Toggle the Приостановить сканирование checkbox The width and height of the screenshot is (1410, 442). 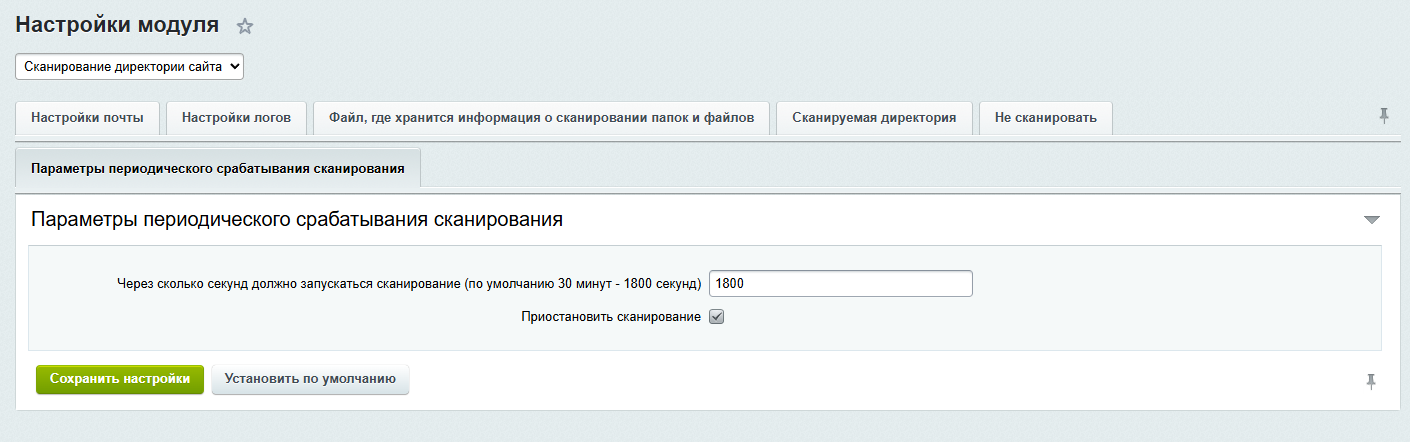click(x=716, y=317)
